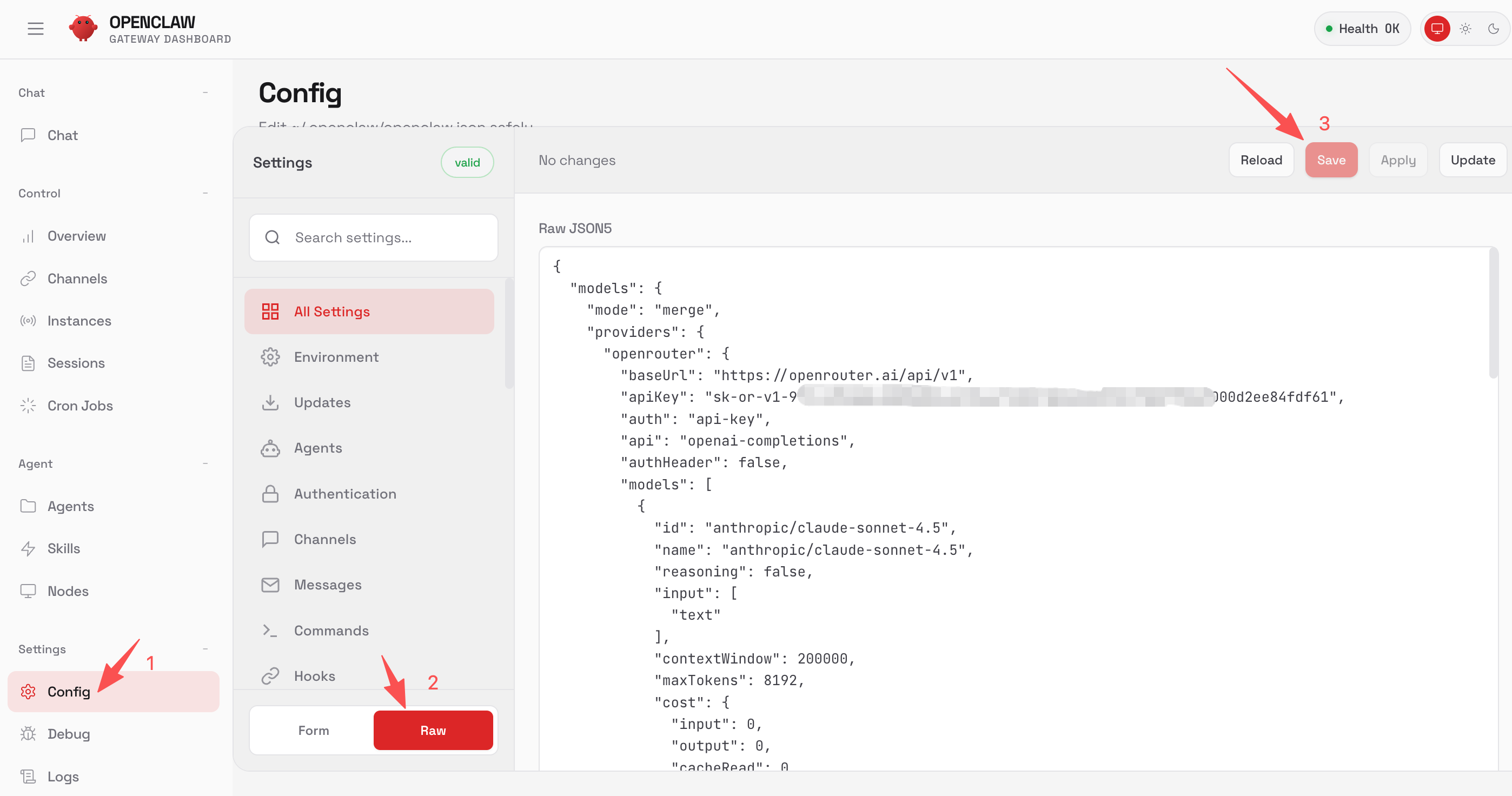Click the hamburger menu icon

(35, 28)
